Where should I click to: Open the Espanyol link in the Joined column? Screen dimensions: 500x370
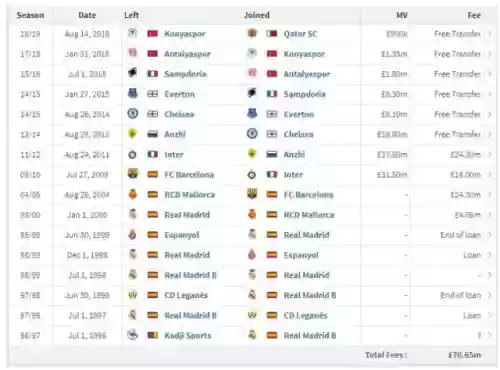click(x=301, y=255)
